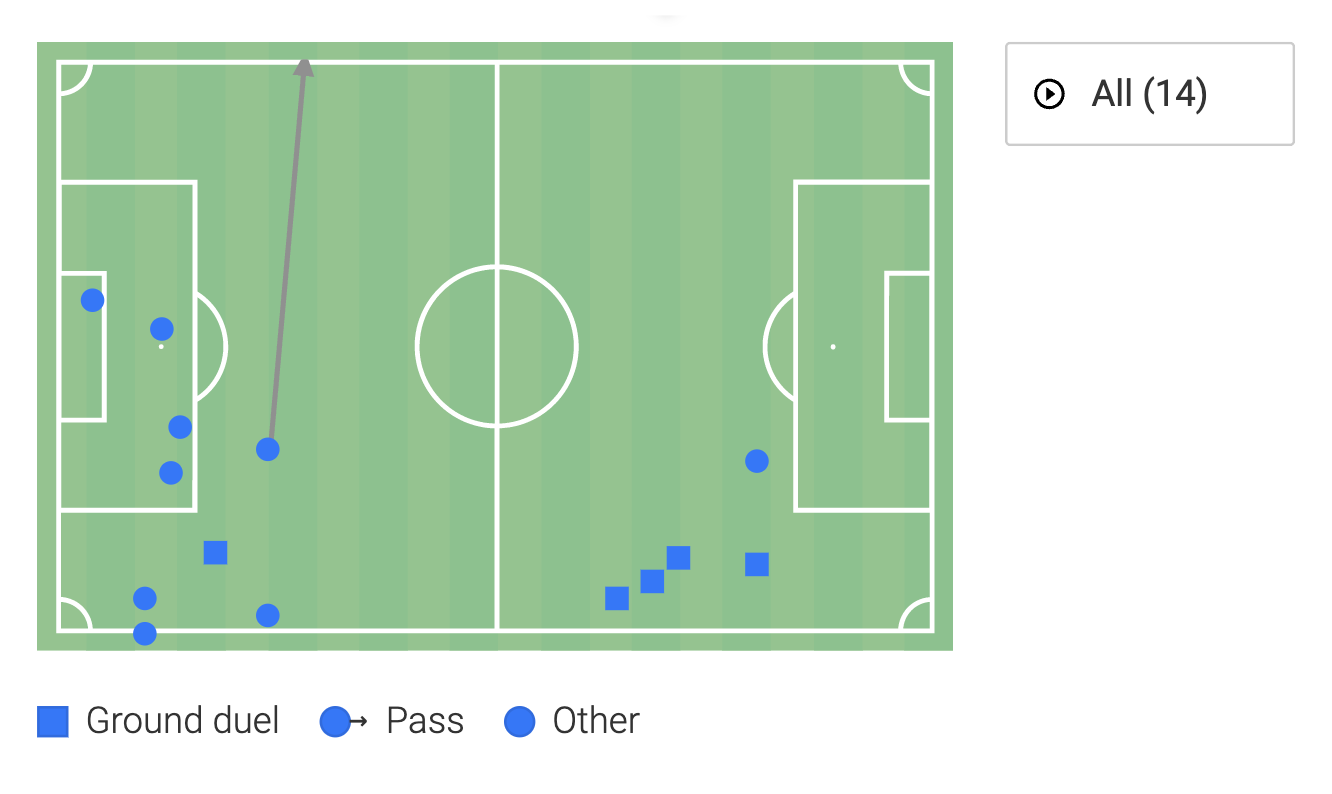The height and width of the screenshot is (794, 1332).
Task: Click the upper dot near left box edge
Action: pos(180,427)
